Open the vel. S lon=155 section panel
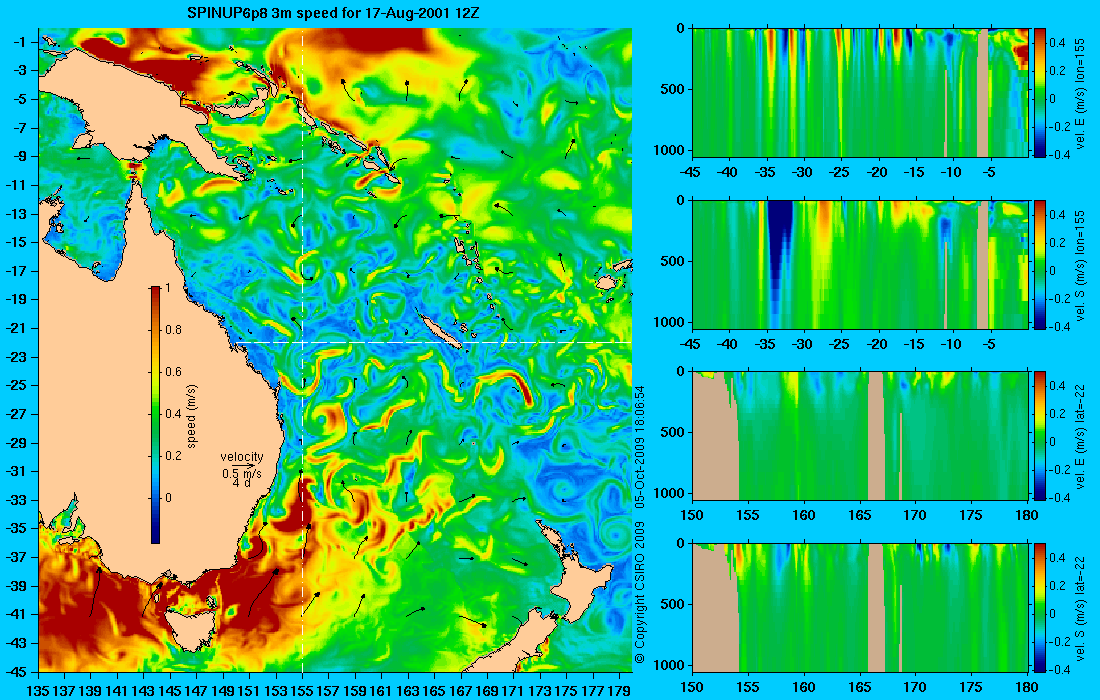 point(860,264)
